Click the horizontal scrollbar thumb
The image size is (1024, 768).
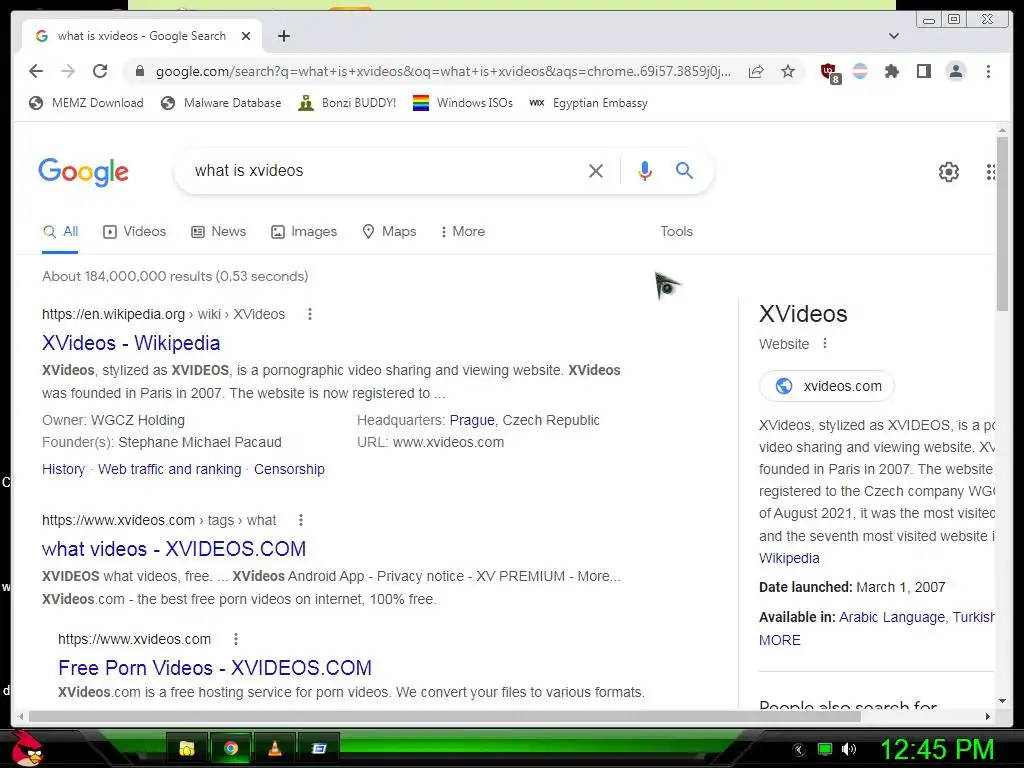tap(445, 716)
